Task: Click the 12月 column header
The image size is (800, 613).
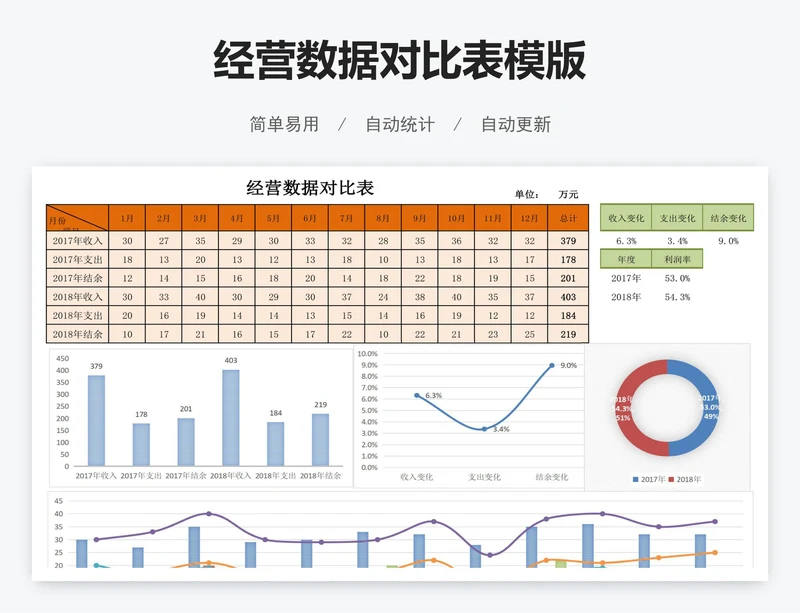Action: tap(529, 218)
